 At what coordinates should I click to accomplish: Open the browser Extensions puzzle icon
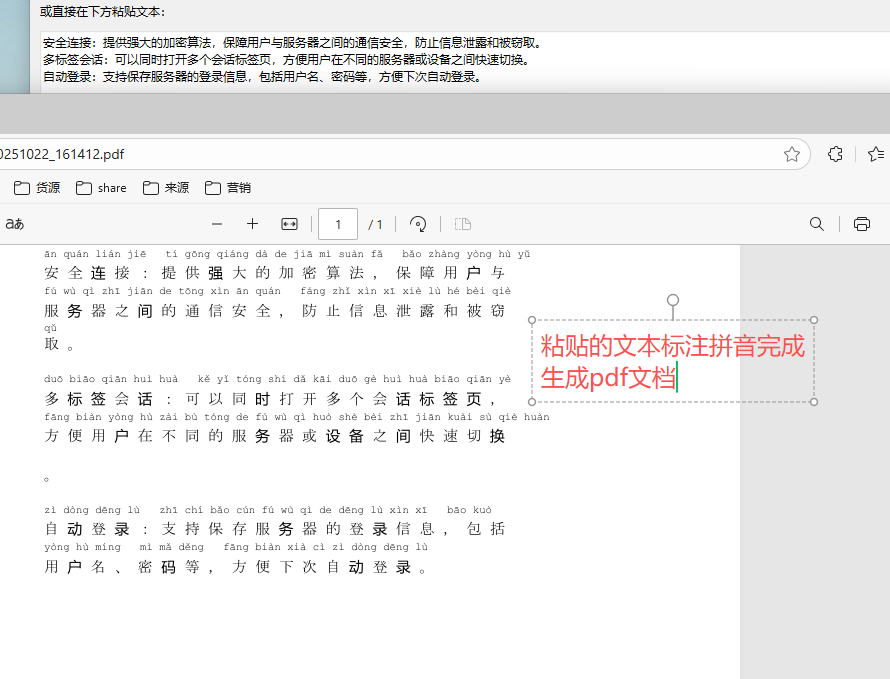point(834,154)
